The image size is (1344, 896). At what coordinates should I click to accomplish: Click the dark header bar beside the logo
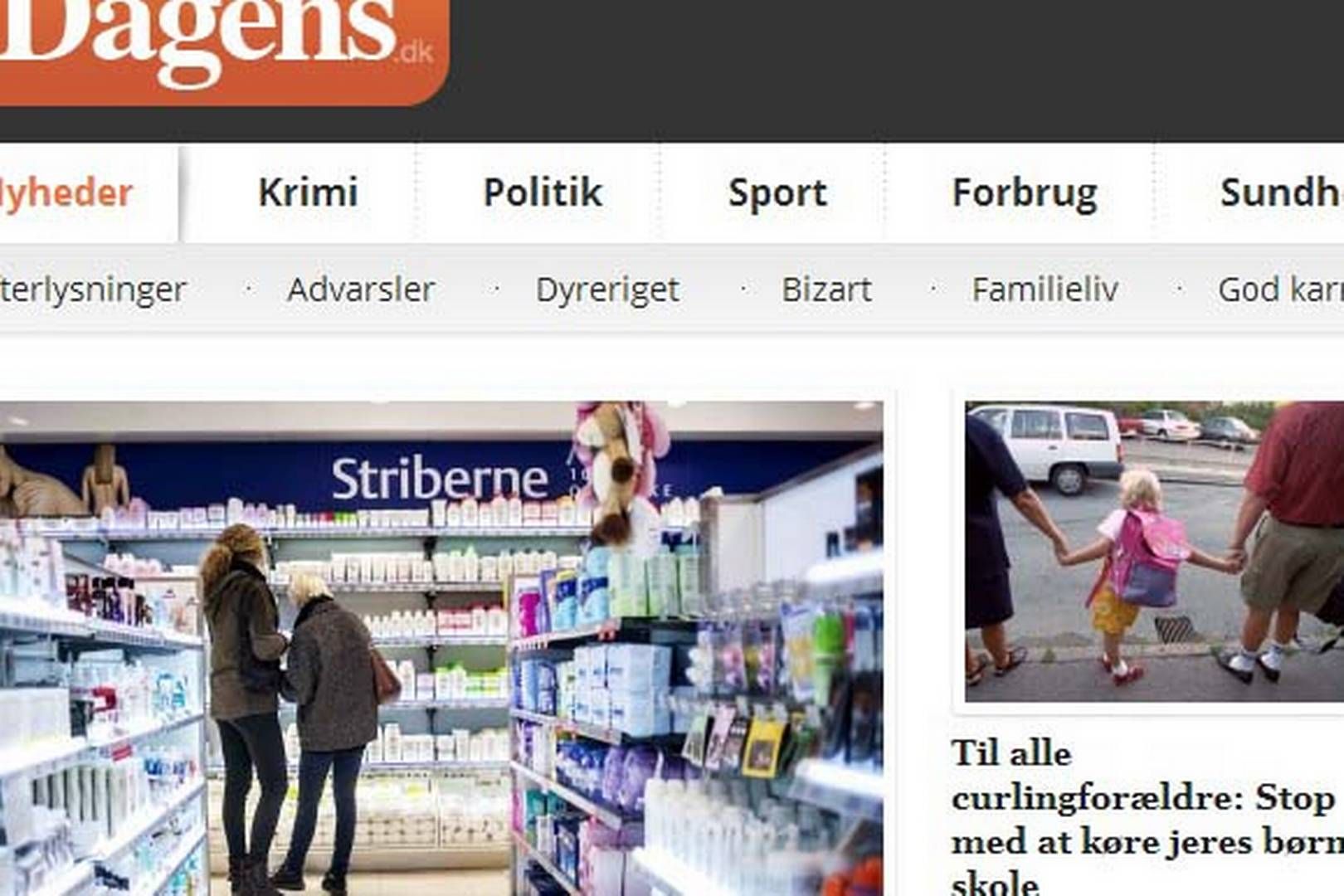[898, 71]
